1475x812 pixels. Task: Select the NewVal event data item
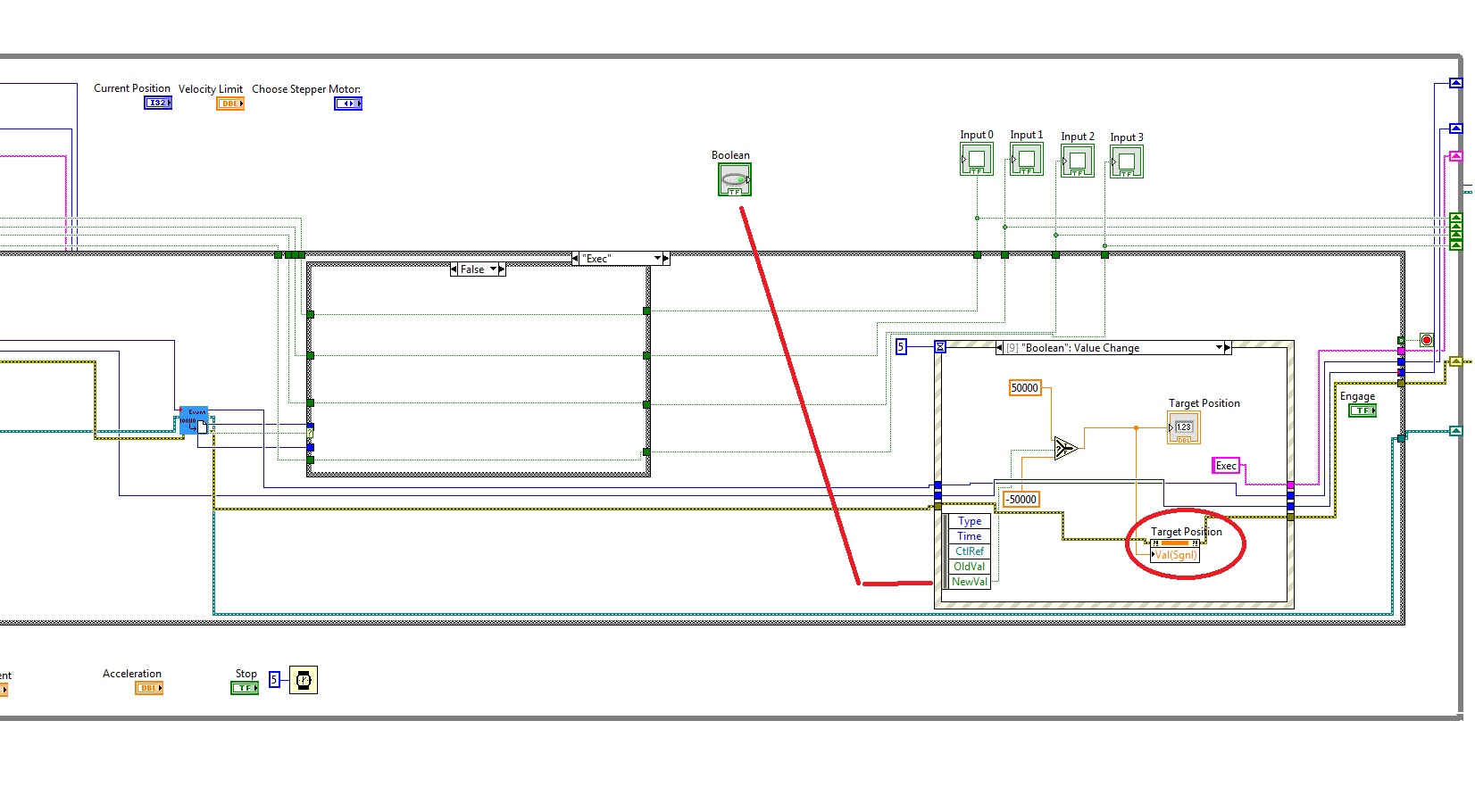(970, 582)
